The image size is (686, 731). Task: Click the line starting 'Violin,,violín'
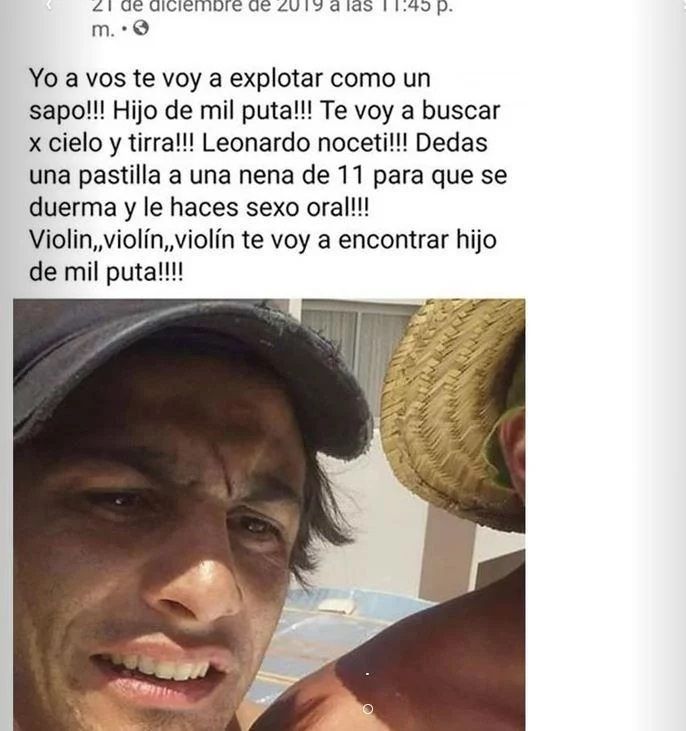(263, 240)
